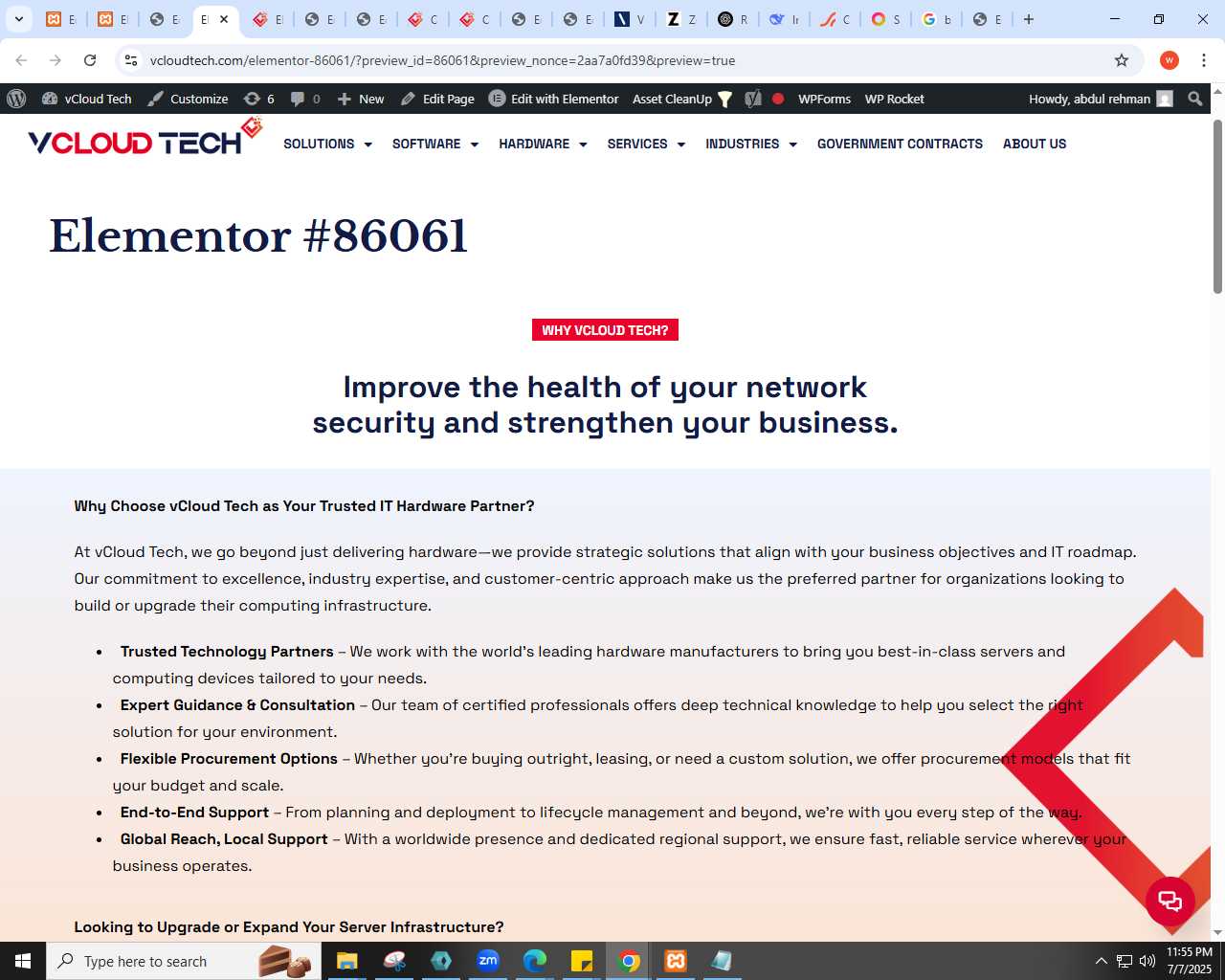Open the tab search dropdown arrow
This screenshot has height=980, width=1225.
click(18, 19)
